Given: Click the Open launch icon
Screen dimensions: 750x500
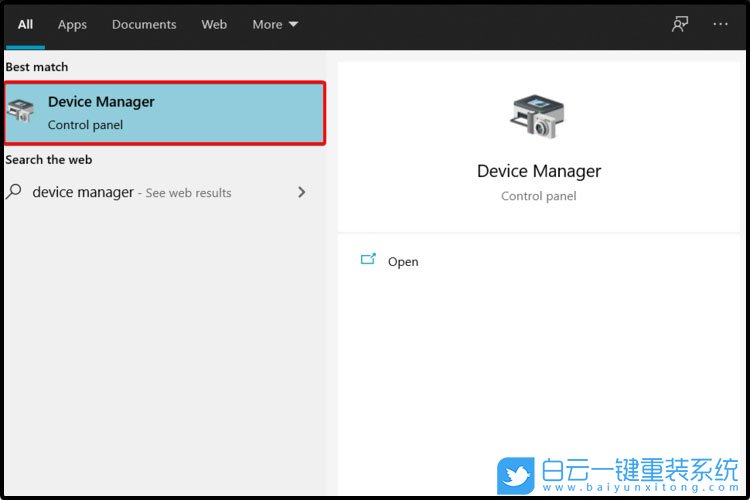Looking at the screenshot, I should (x=368, y=259).
